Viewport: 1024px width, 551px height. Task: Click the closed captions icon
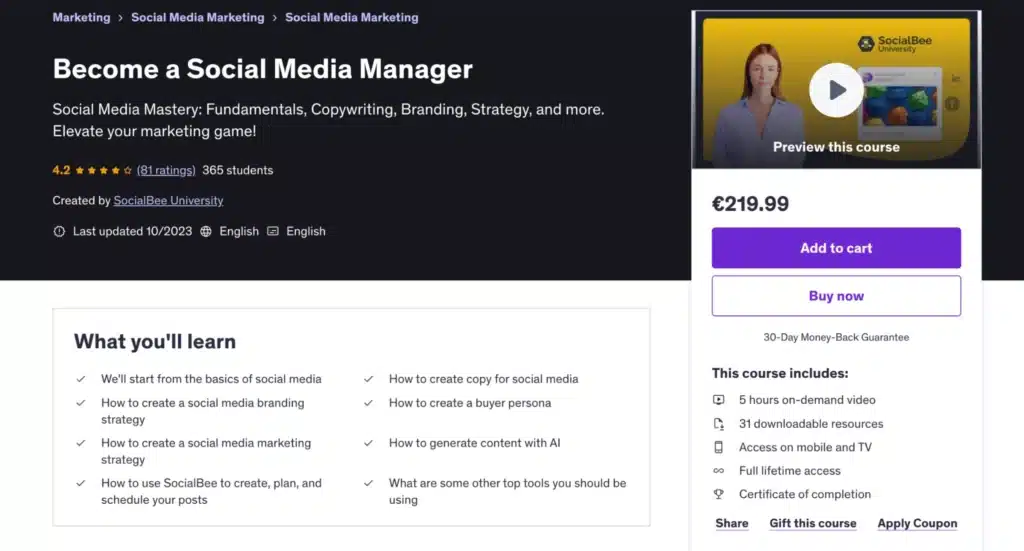(273, 231)
